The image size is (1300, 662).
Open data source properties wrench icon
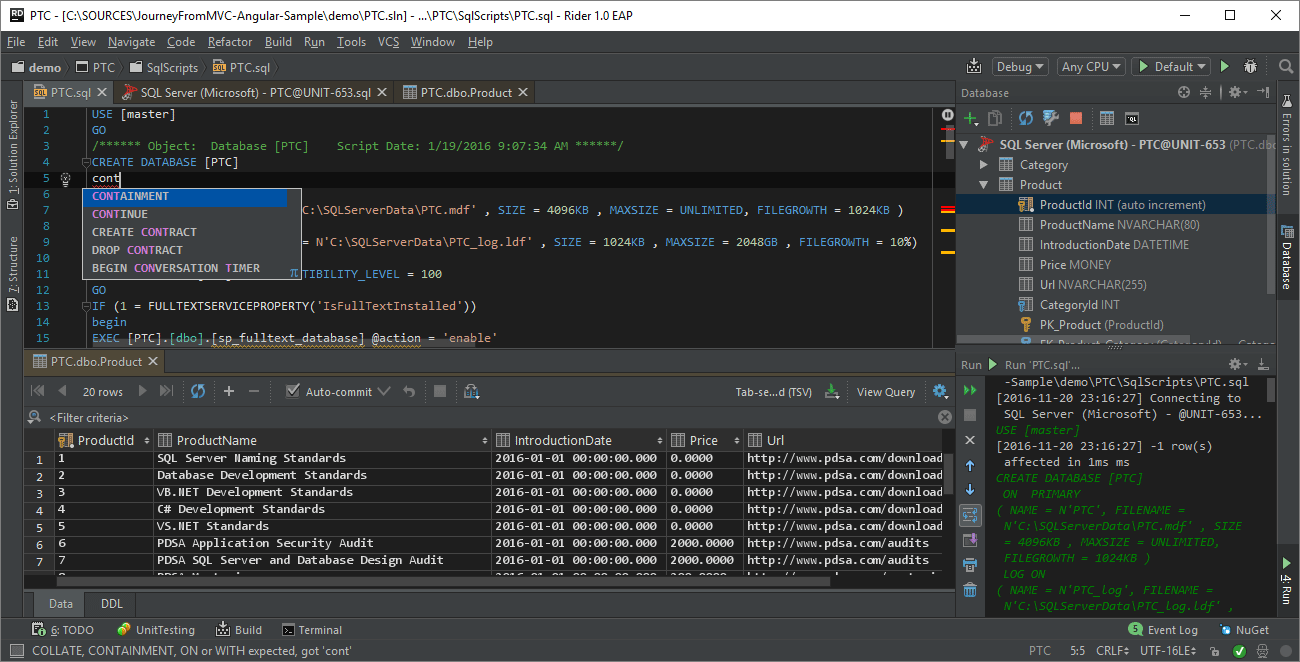coord(1051,118)
